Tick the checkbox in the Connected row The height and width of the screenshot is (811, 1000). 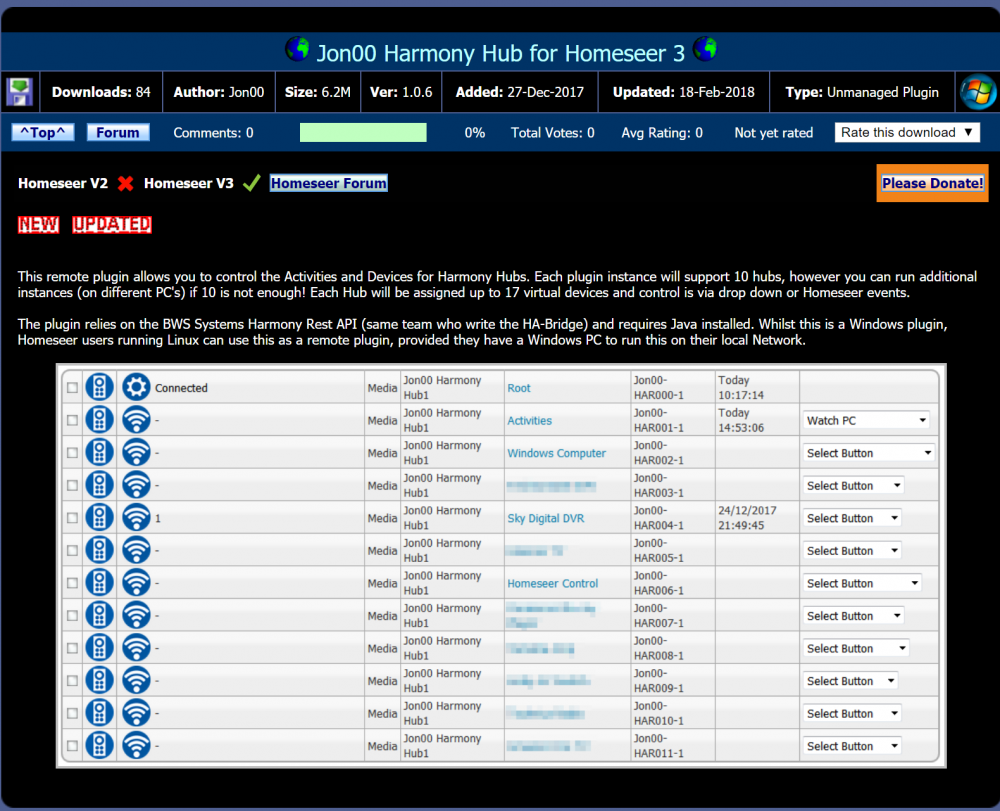[x=71, y=388]
